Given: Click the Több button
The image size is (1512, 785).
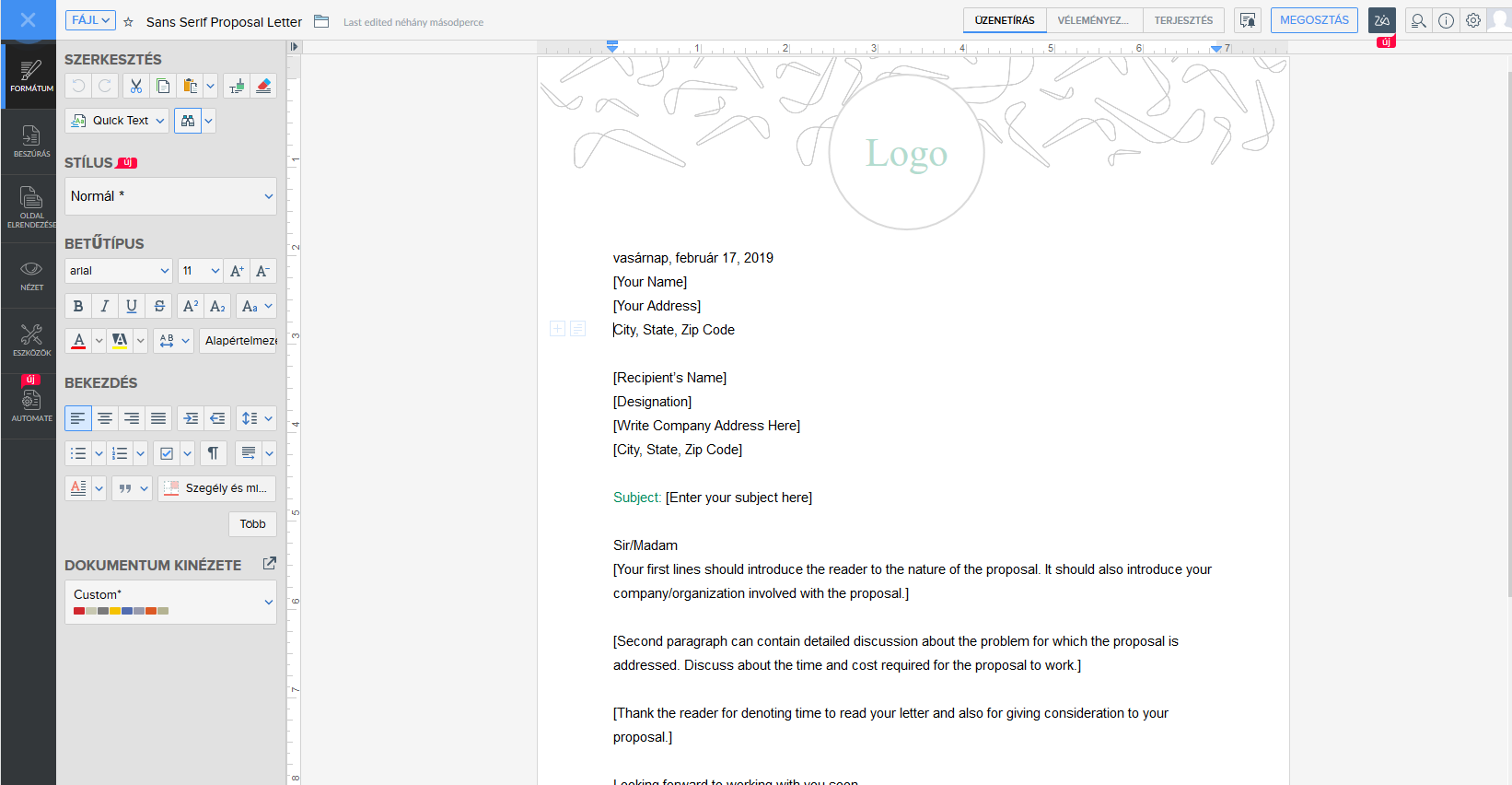Looking at the screenshot, I should (x=252, y=524).
